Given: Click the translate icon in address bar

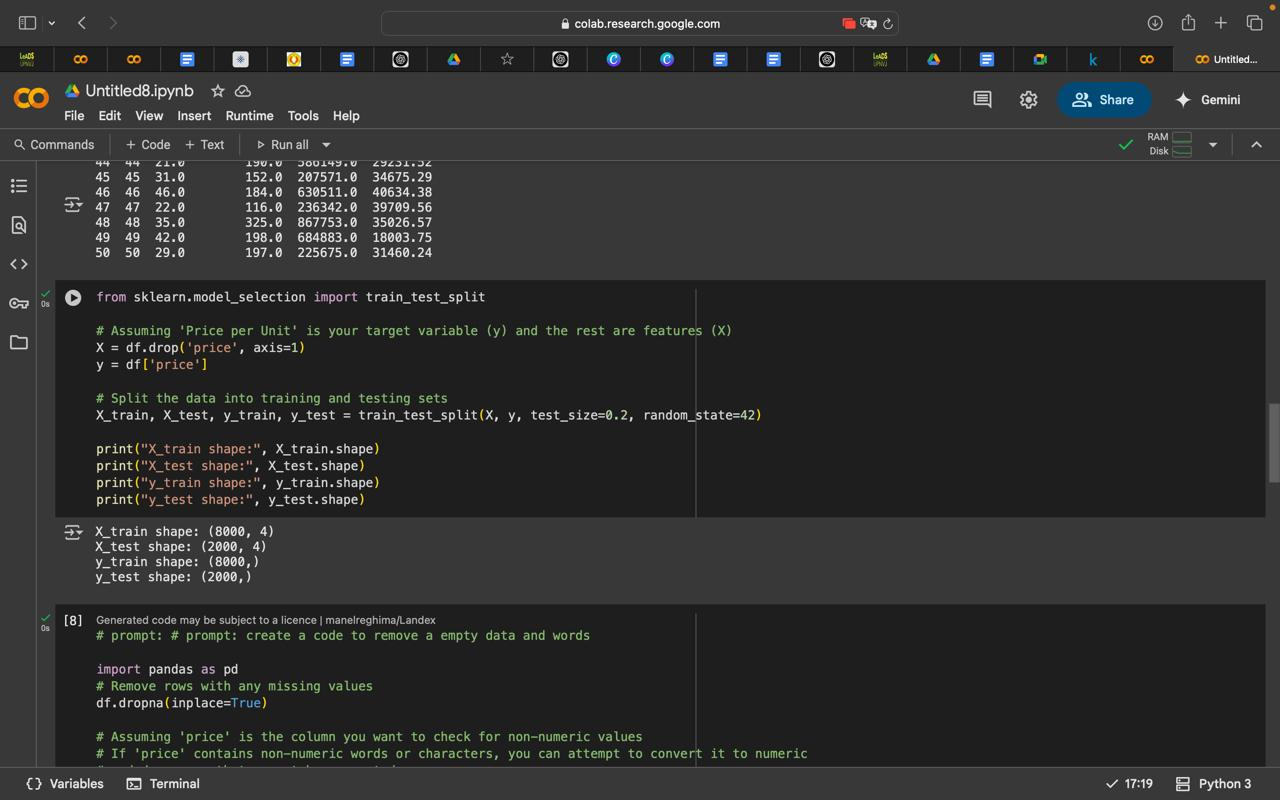Looking at the screenshot, I should 868,23.
